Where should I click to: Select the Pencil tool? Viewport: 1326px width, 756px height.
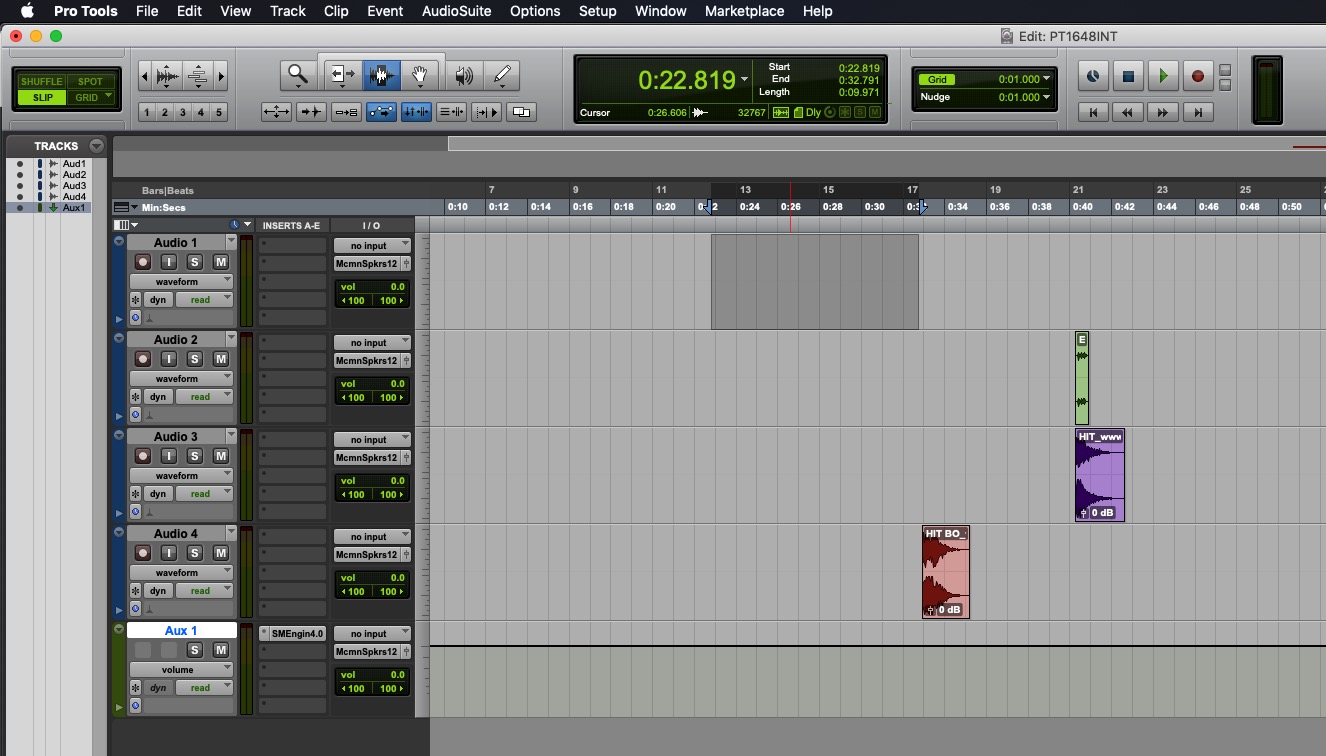point(502,75)
